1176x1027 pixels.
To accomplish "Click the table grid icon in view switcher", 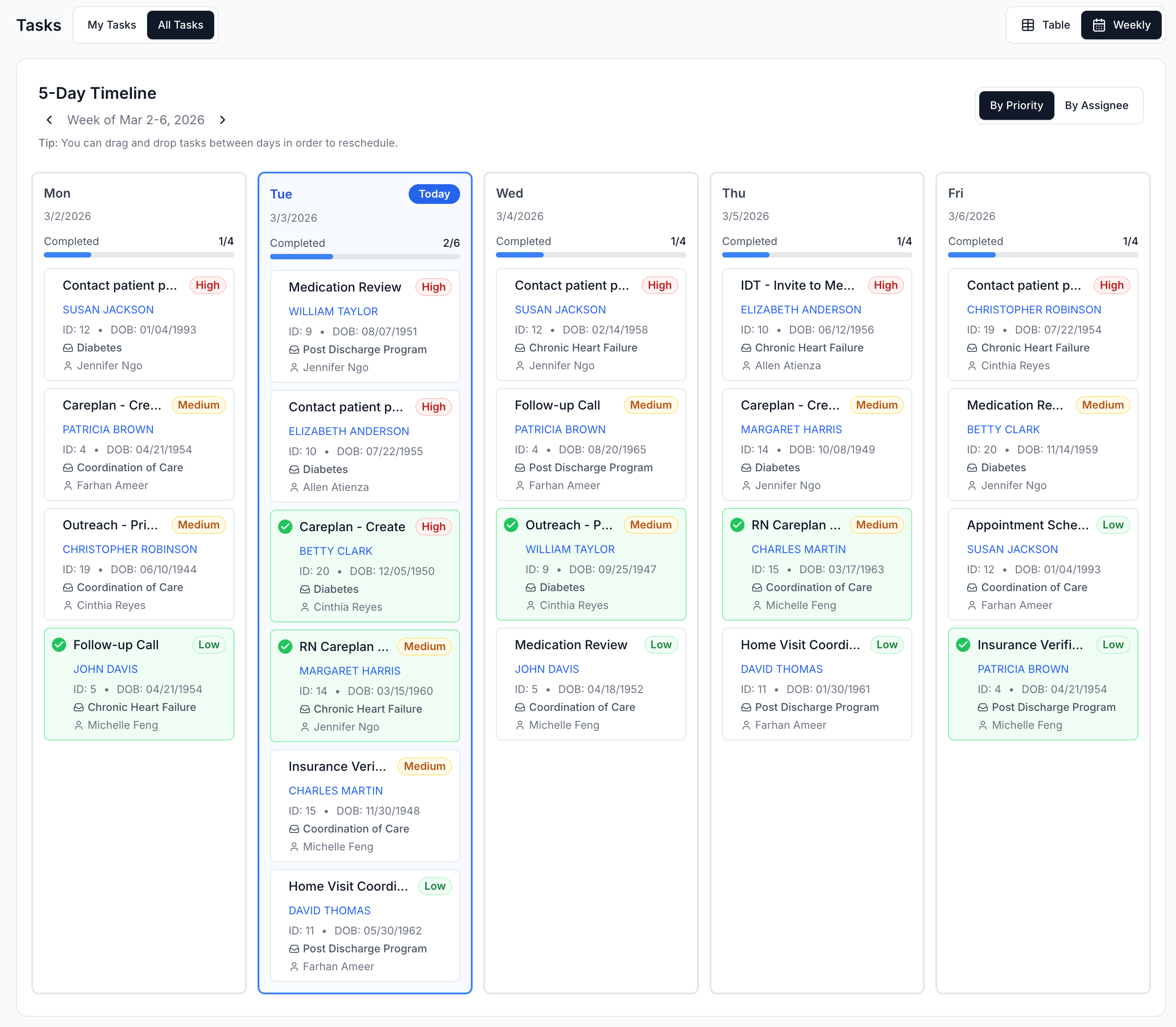I will (1028, 25).
